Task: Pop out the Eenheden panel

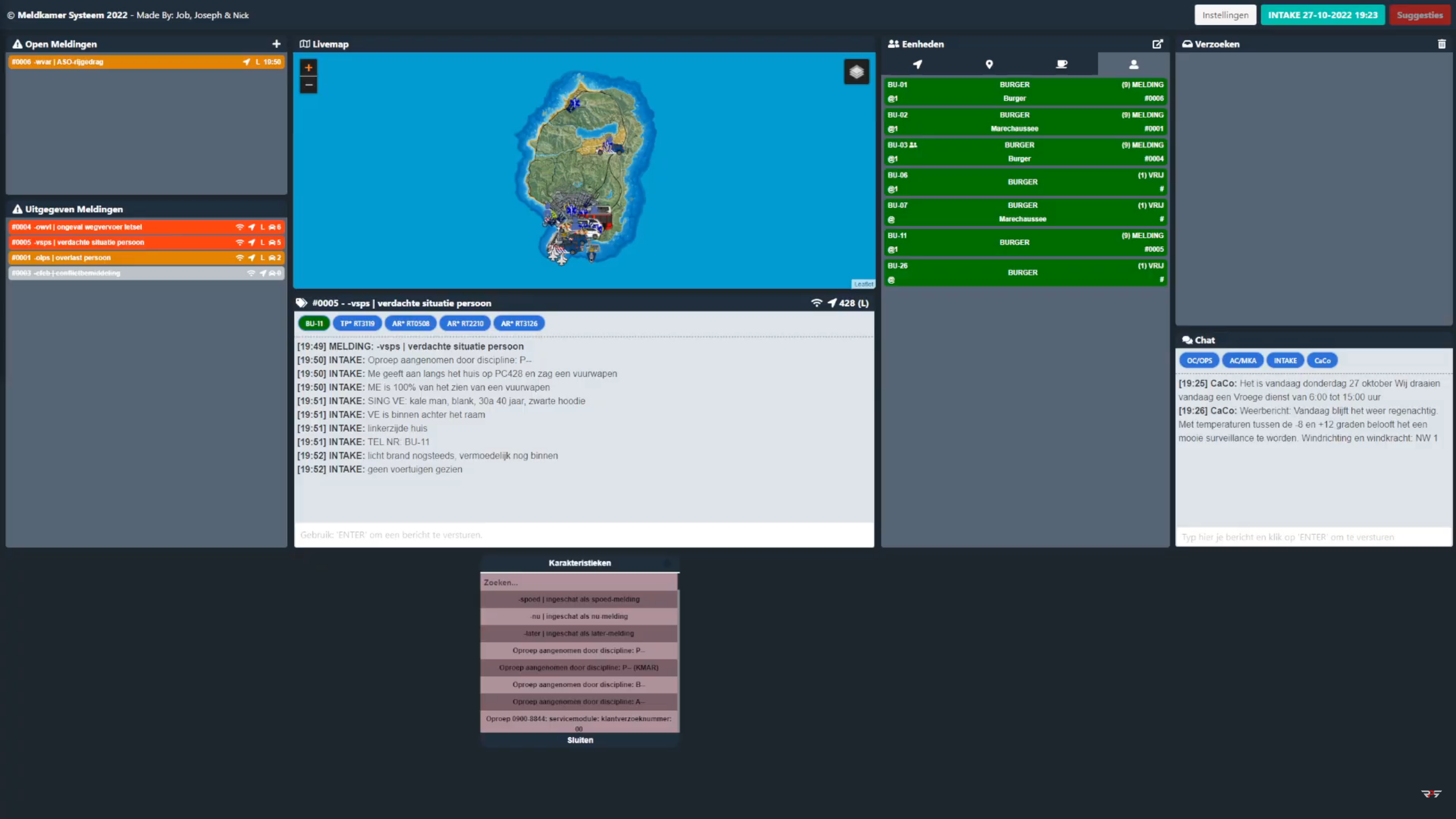Action: [x=1157, y=44]
